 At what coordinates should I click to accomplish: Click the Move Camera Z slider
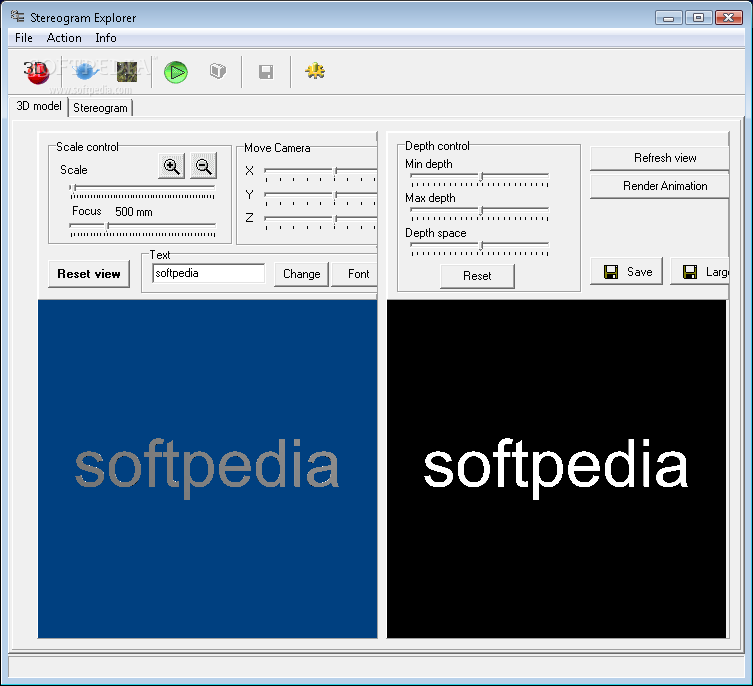tap(320, 221)
